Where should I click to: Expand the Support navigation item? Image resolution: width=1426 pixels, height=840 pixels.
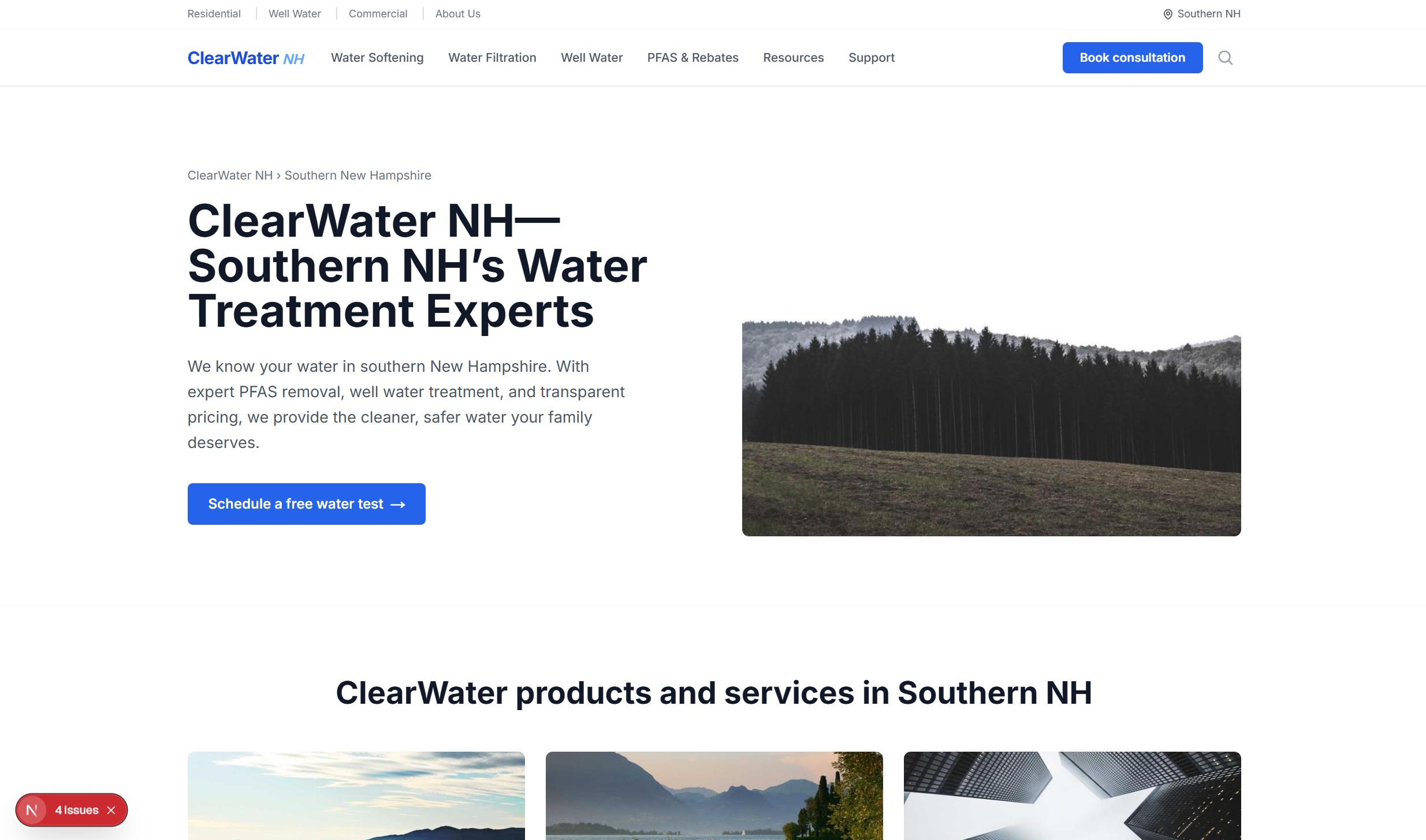871,58
